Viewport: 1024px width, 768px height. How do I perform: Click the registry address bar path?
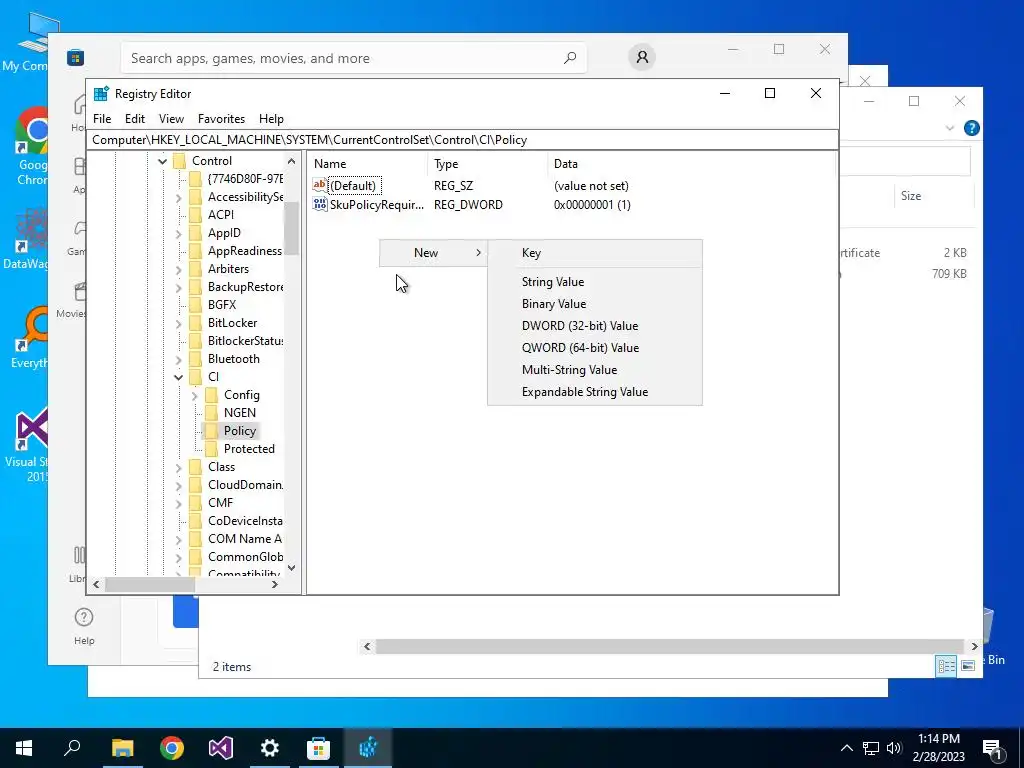point(464,140)
